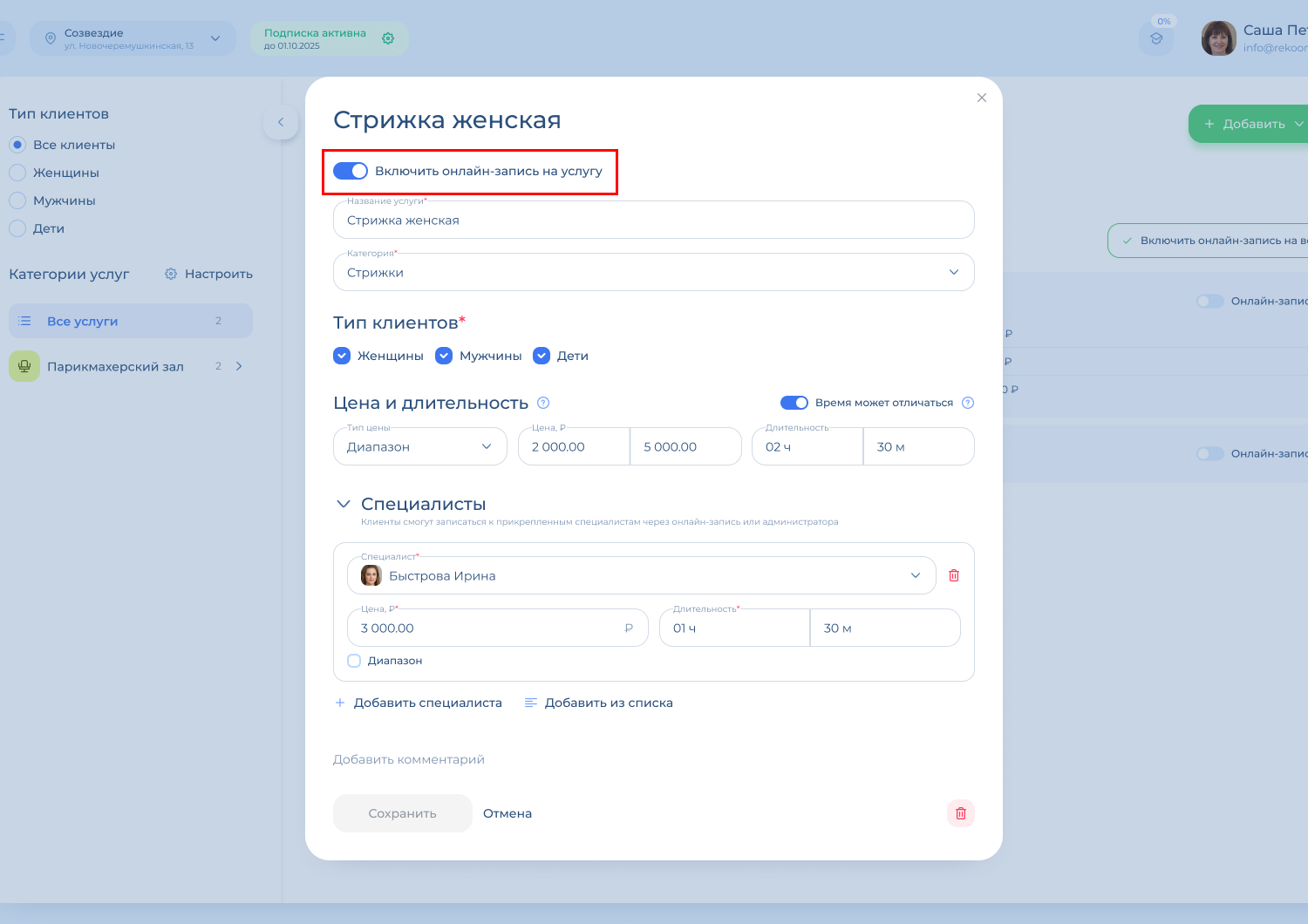The image size is (1308, 924).
Task: Click the red delete service trash icon
Action: 961,813
